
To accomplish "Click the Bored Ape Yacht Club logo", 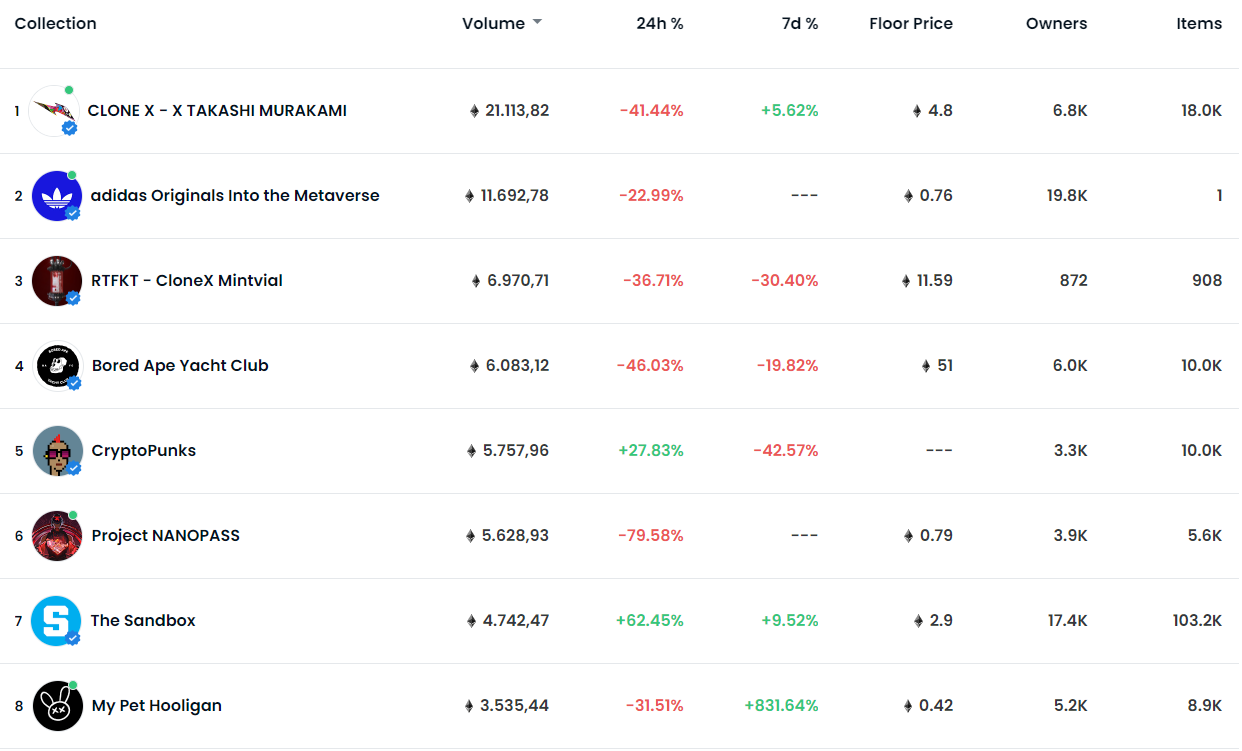I will pyautogui.click(x=56, y=366).
